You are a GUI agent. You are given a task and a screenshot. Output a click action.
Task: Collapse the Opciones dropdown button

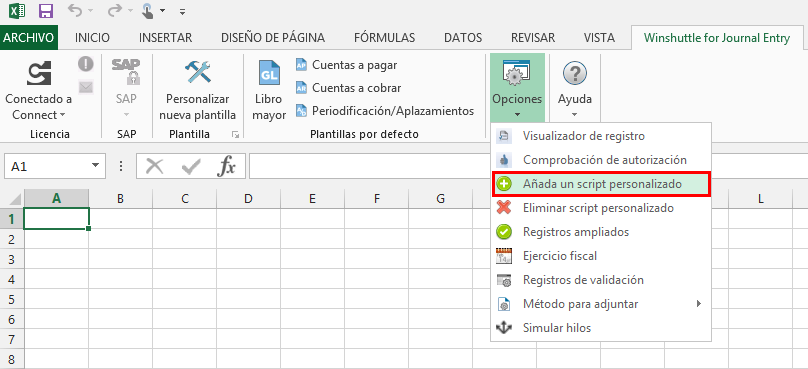517,88
